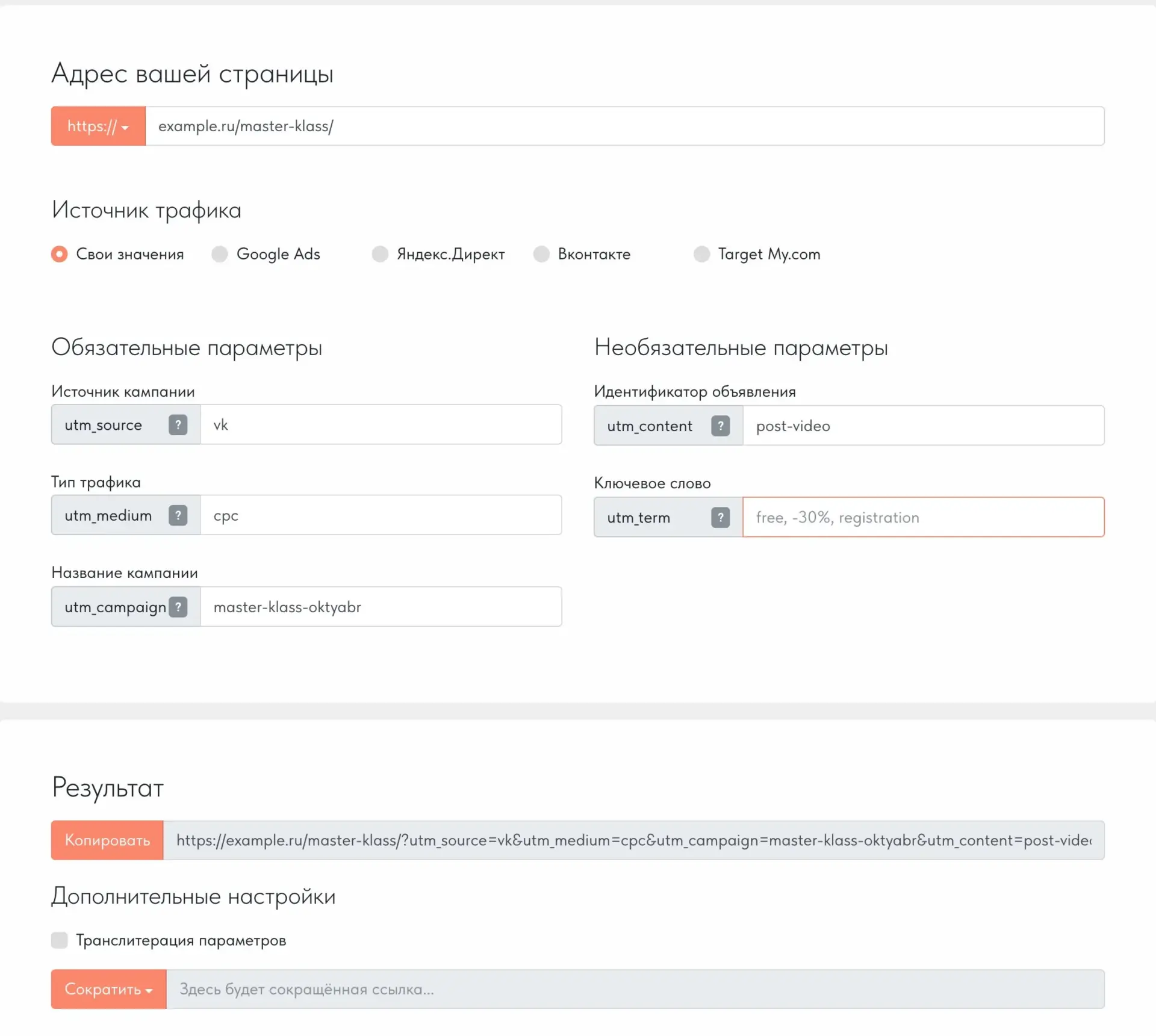Click the Дополнительные настройки heading

coord(193,897)
